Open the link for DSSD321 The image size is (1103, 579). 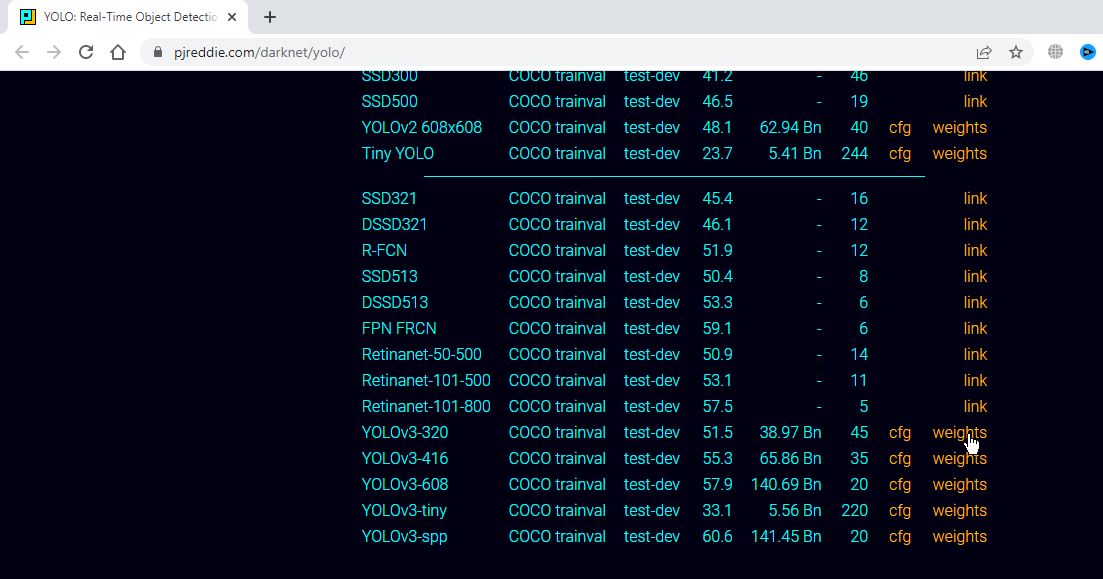click(975, 224)
